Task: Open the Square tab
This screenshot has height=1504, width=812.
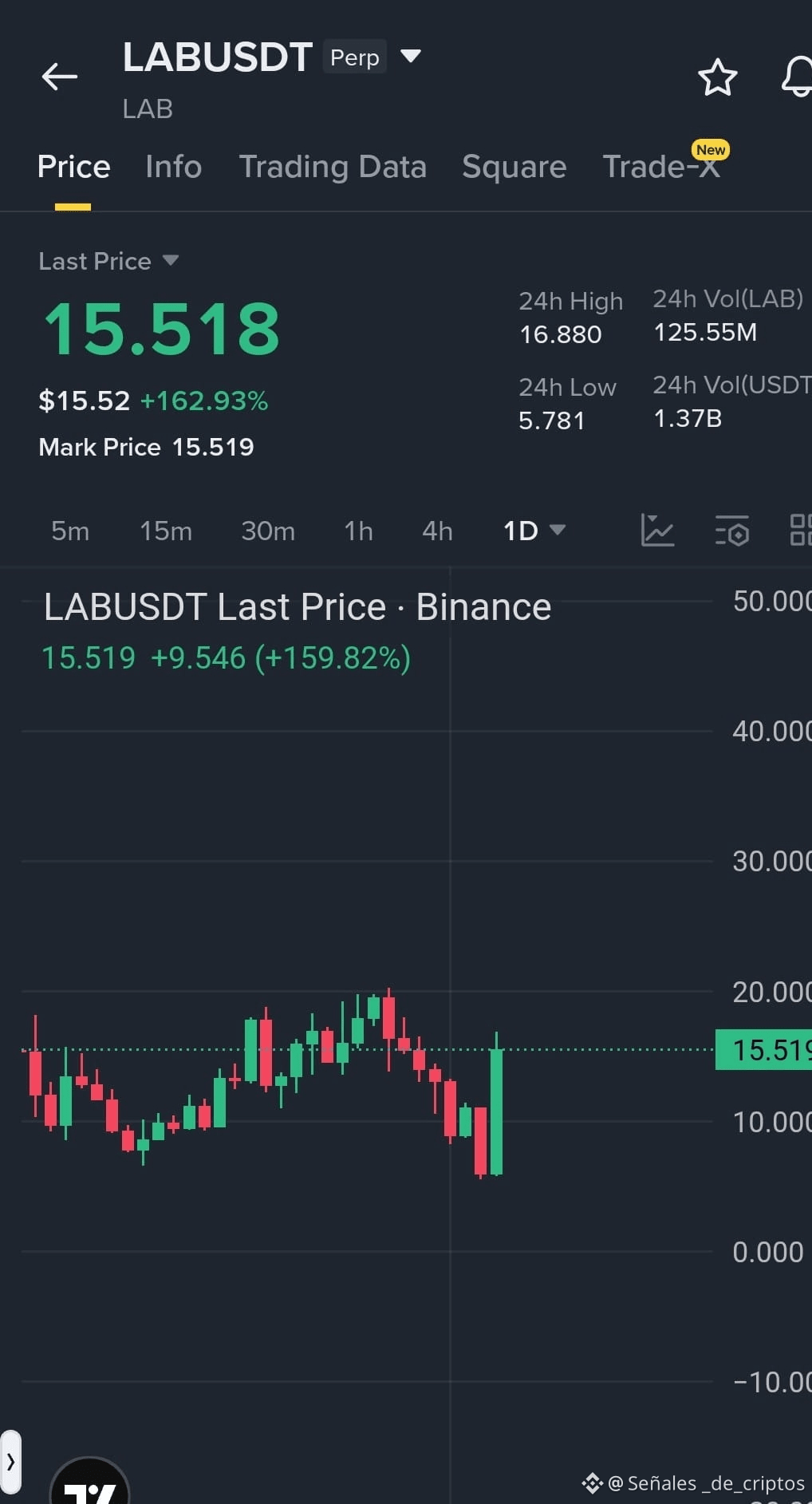Action: [514, 167]
